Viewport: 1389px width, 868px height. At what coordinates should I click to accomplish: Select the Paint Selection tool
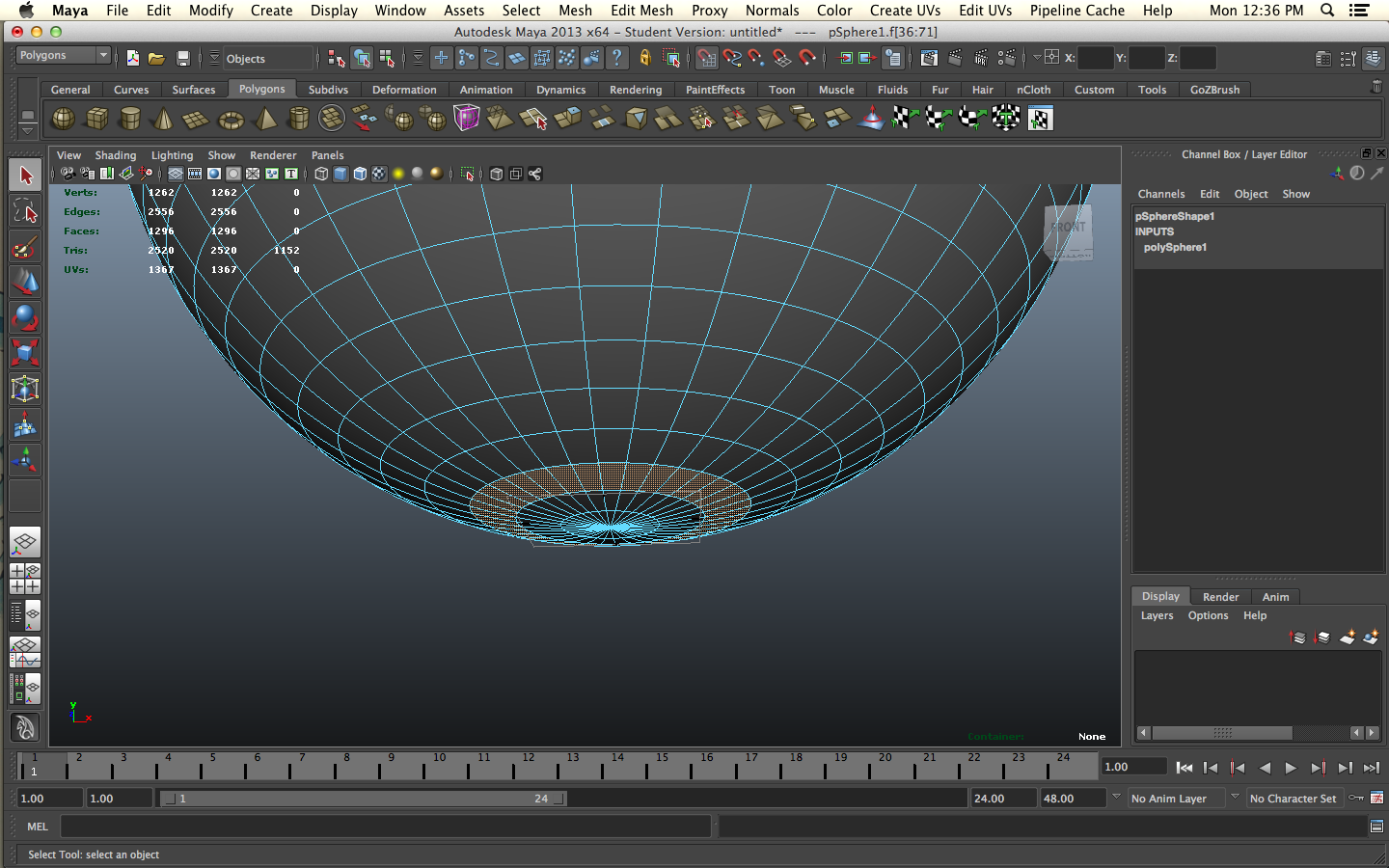click(x=25, y=247)
